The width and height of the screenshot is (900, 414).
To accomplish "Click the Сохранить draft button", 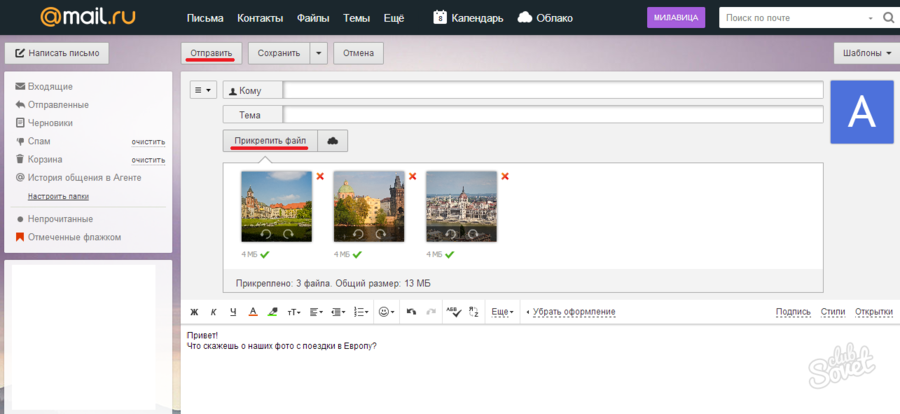I will point(279,53).
